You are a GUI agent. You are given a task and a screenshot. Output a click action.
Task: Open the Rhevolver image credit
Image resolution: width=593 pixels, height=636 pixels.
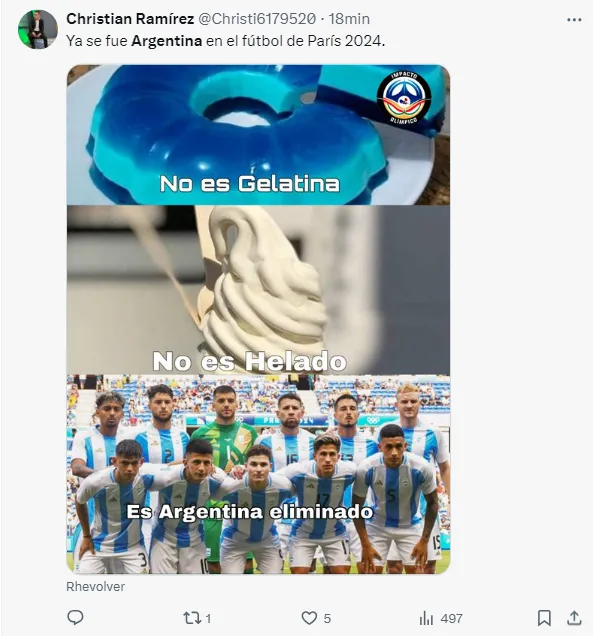click(96, 587)
